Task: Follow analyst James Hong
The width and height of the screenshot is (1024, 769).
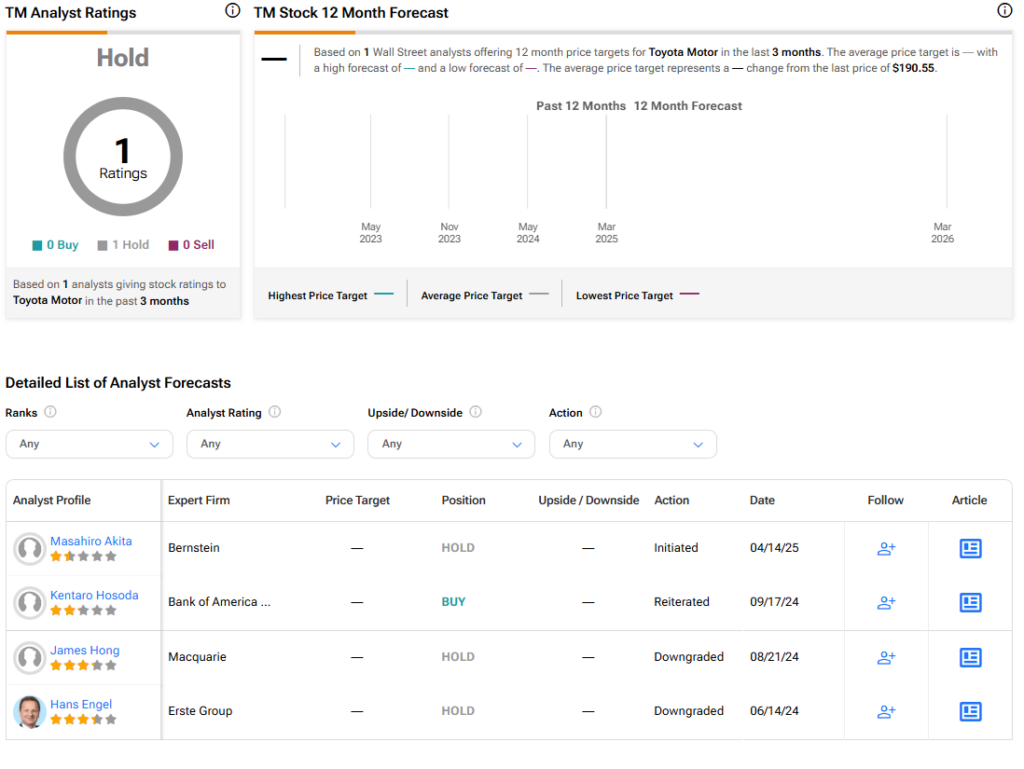Action: [x=886, y=657]
